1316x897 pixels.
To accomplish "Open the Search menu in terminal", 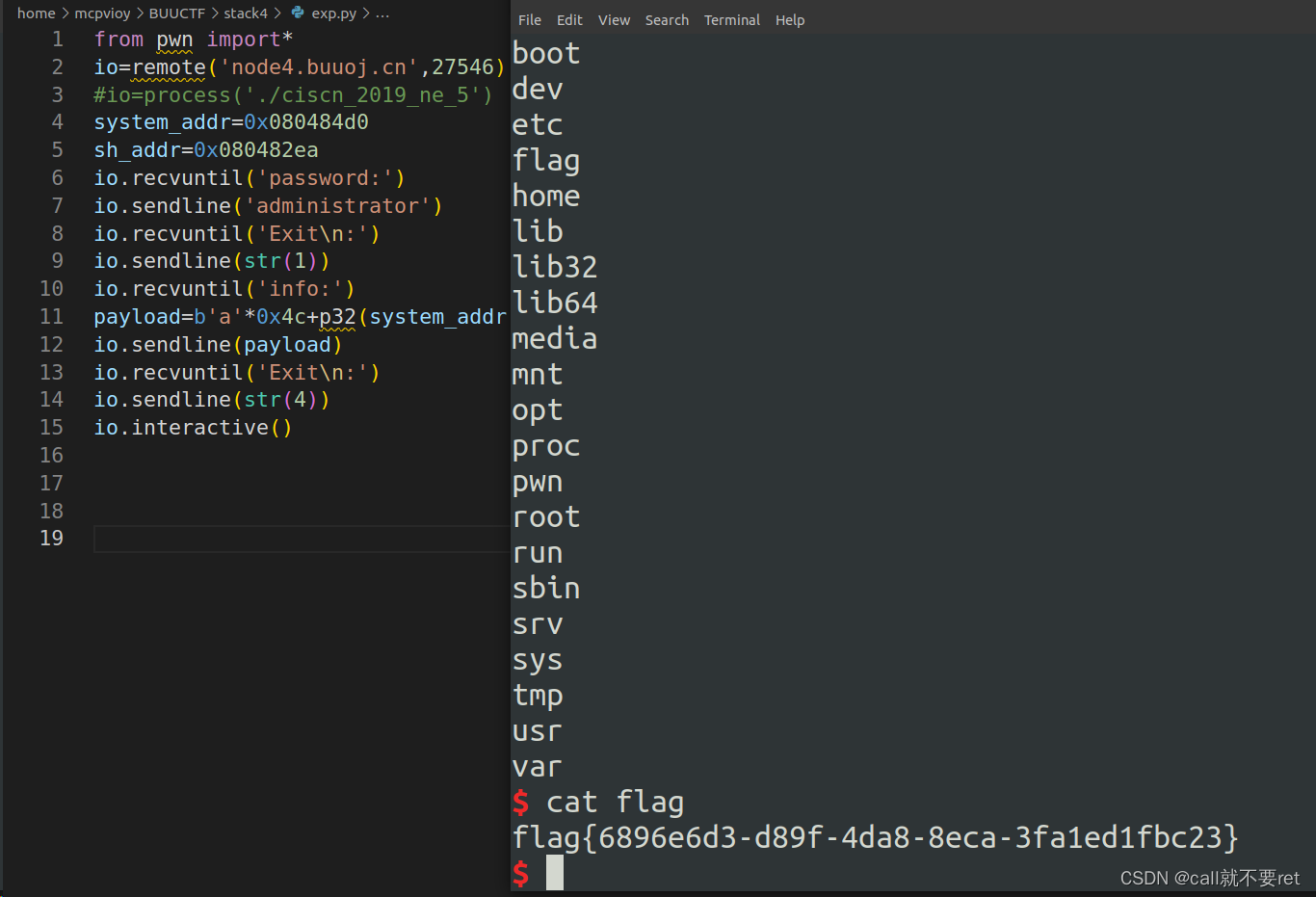I will pyautogui.click(x=667, y=20).
